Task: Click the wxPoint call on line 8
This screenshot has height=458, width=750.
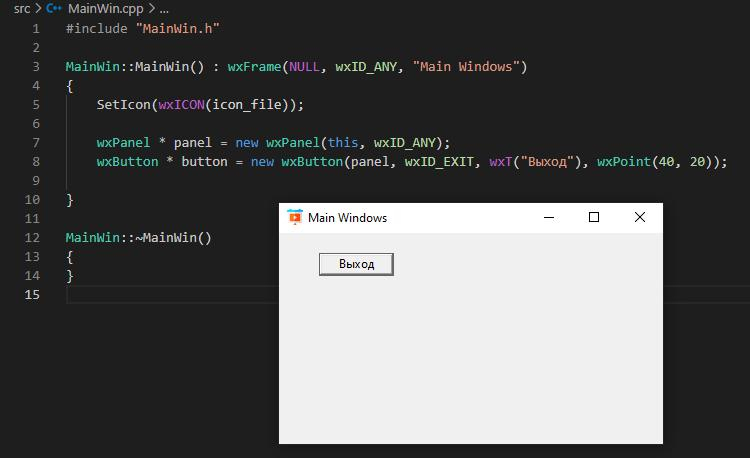Action: tap(621, 161)
